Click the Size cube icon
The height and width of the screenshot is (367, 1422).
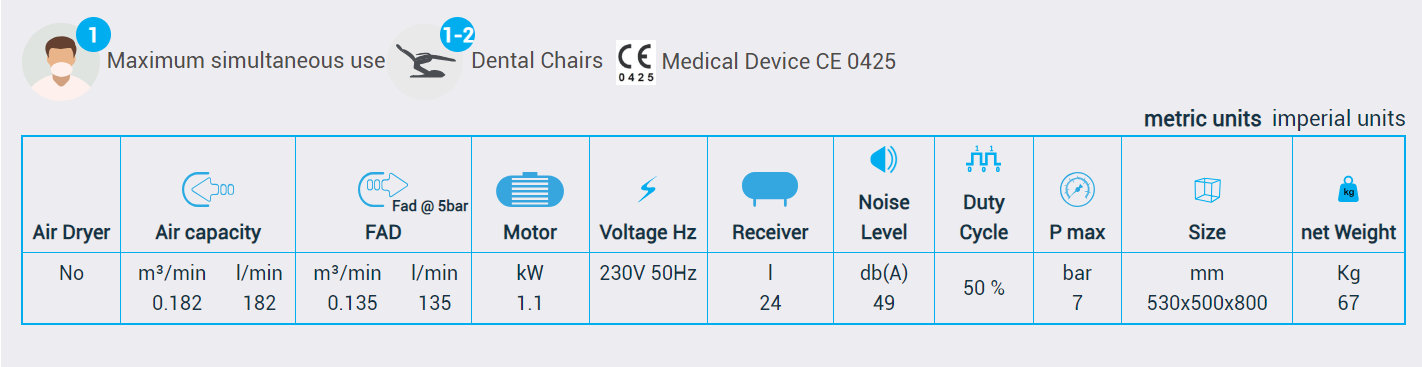click(1207, 189)
